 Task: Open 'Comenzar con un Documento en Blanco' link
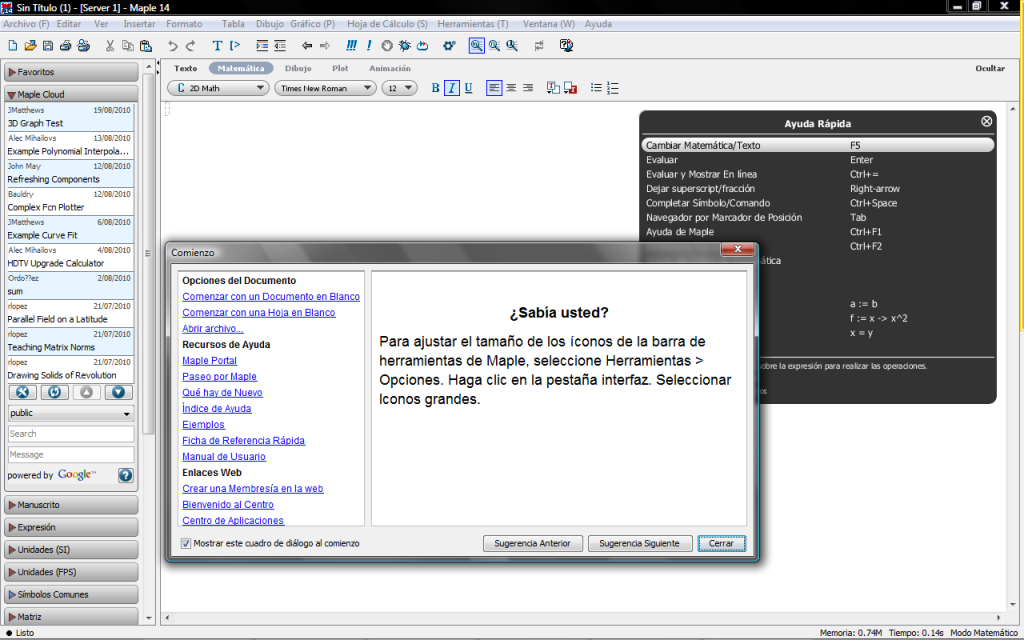point(271,296)
